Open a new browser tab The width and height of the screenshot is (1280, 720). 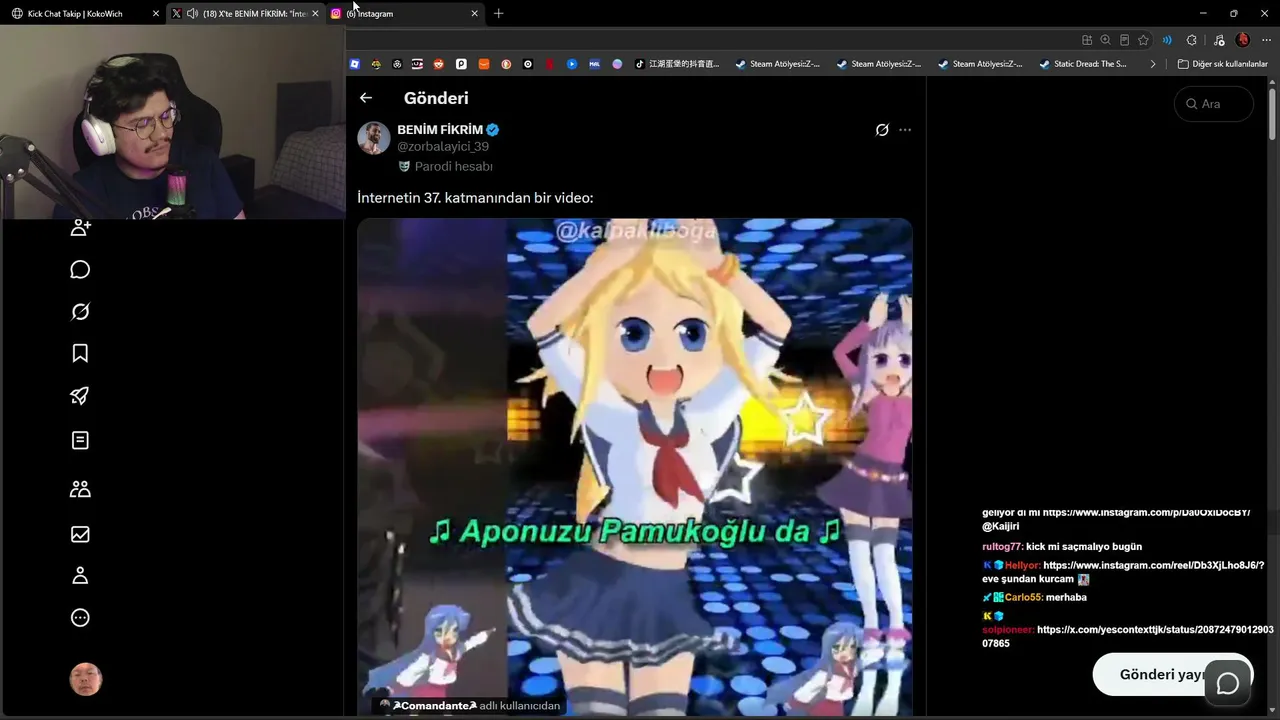coord(498,14)
